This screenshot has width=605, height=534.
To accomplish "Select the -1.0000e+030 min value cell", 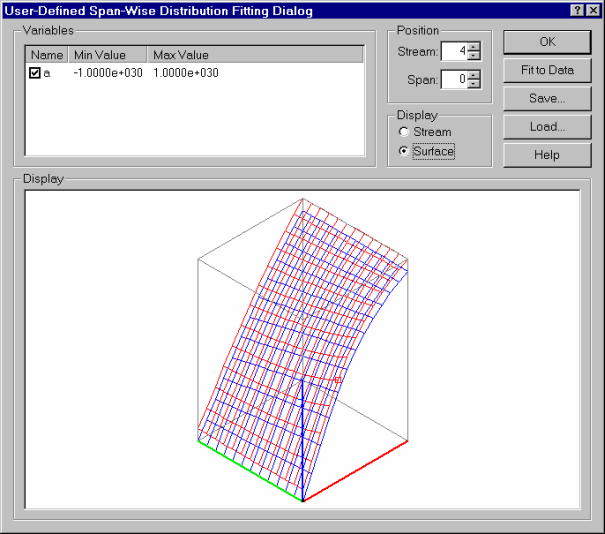I will (x=108, y=73).
